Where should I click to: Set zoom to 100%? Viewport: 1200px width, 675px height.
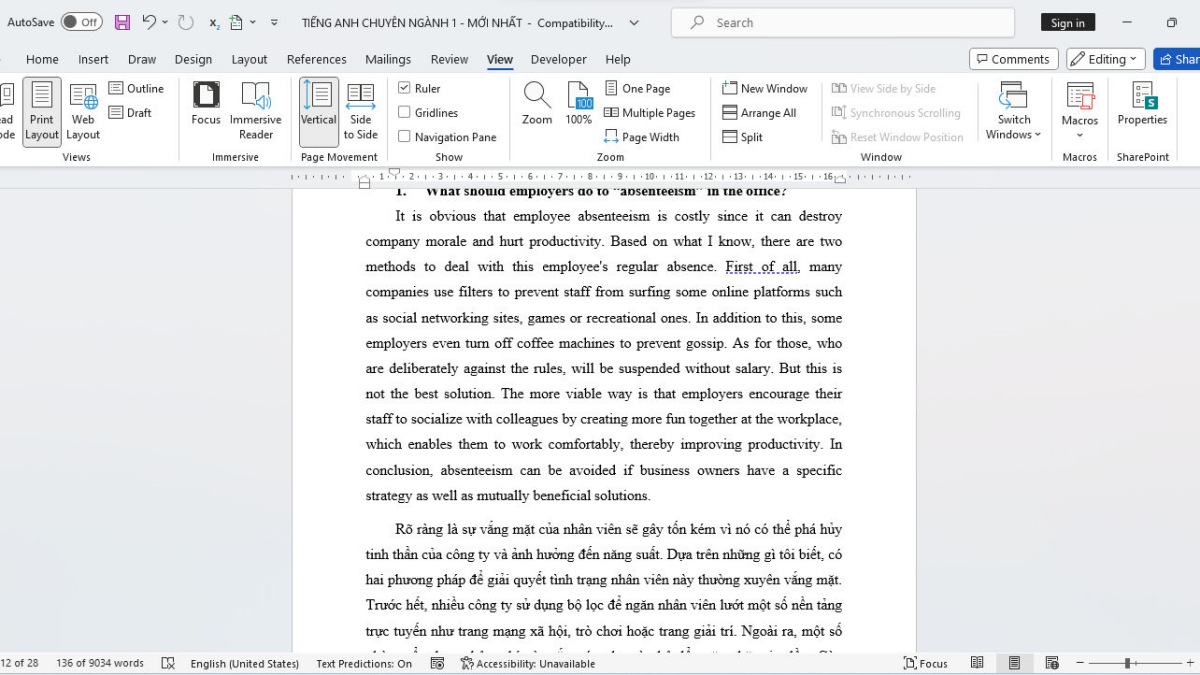580,105
